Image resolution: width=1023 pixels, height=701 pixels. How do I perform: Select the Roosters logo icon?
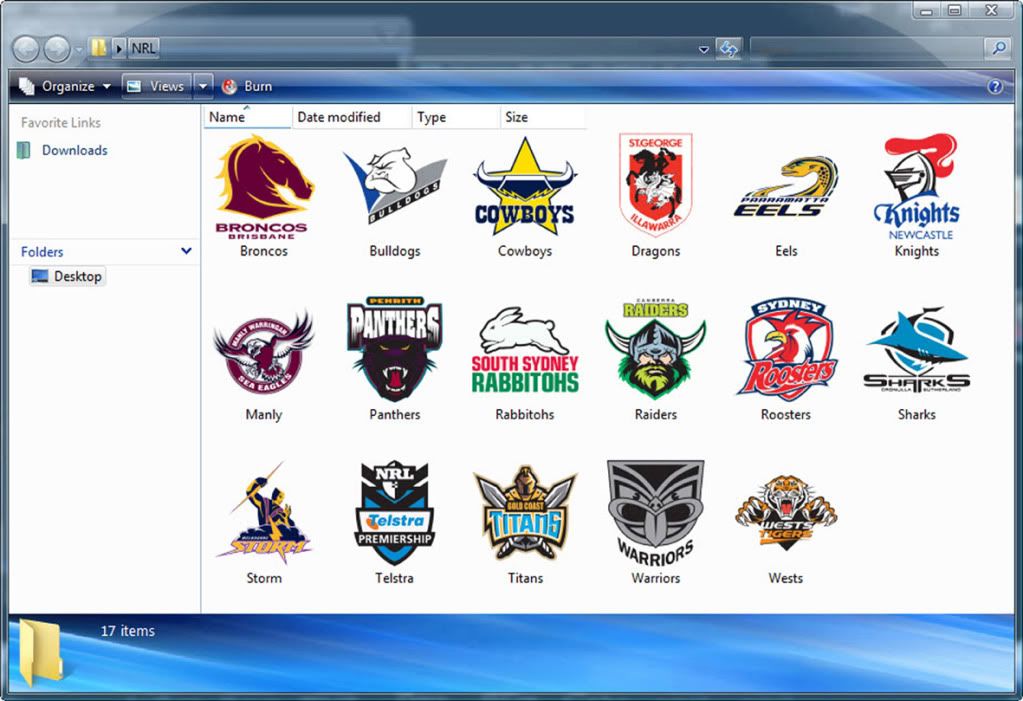click(786, 349)
